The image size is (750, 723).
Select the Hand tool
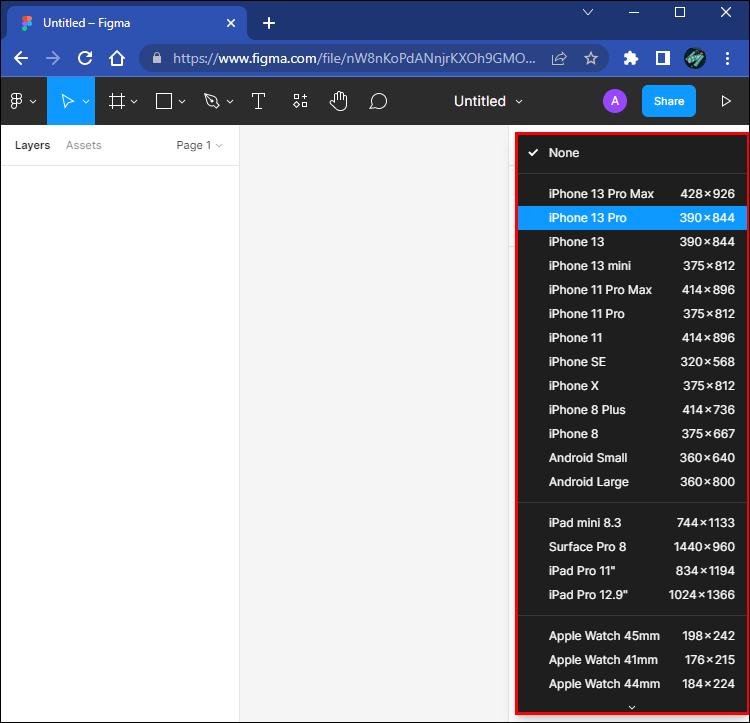point(339,101)
